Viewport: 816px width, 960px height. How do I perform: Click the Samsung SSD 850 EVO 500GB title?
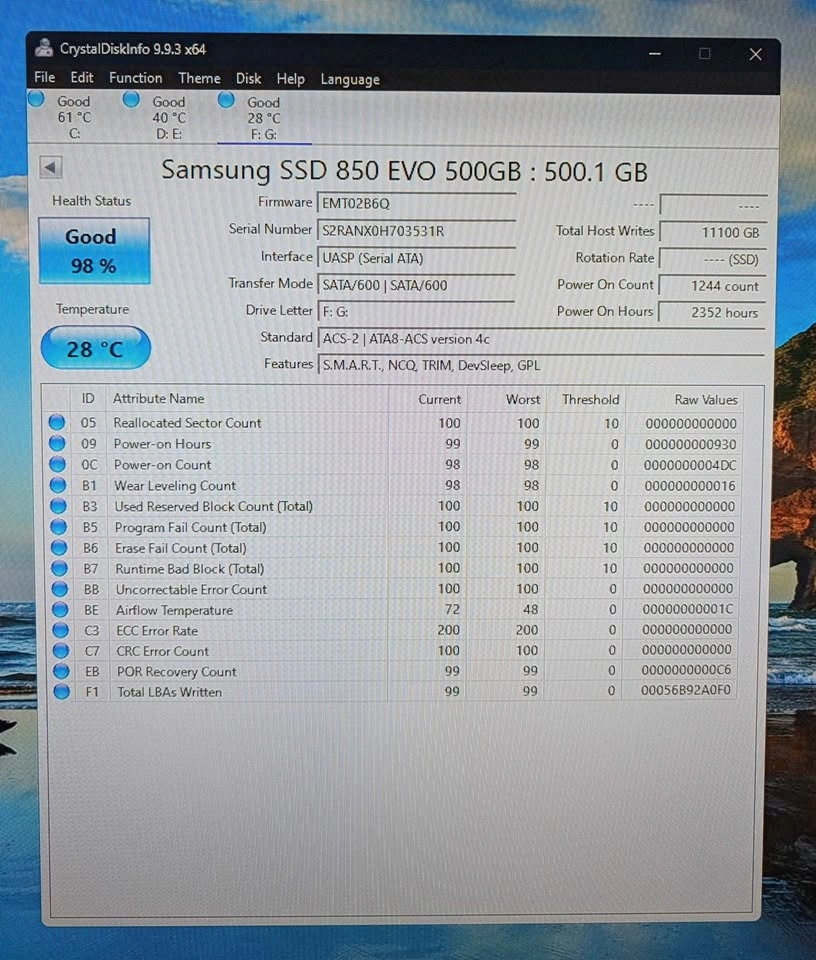point(404,171)
